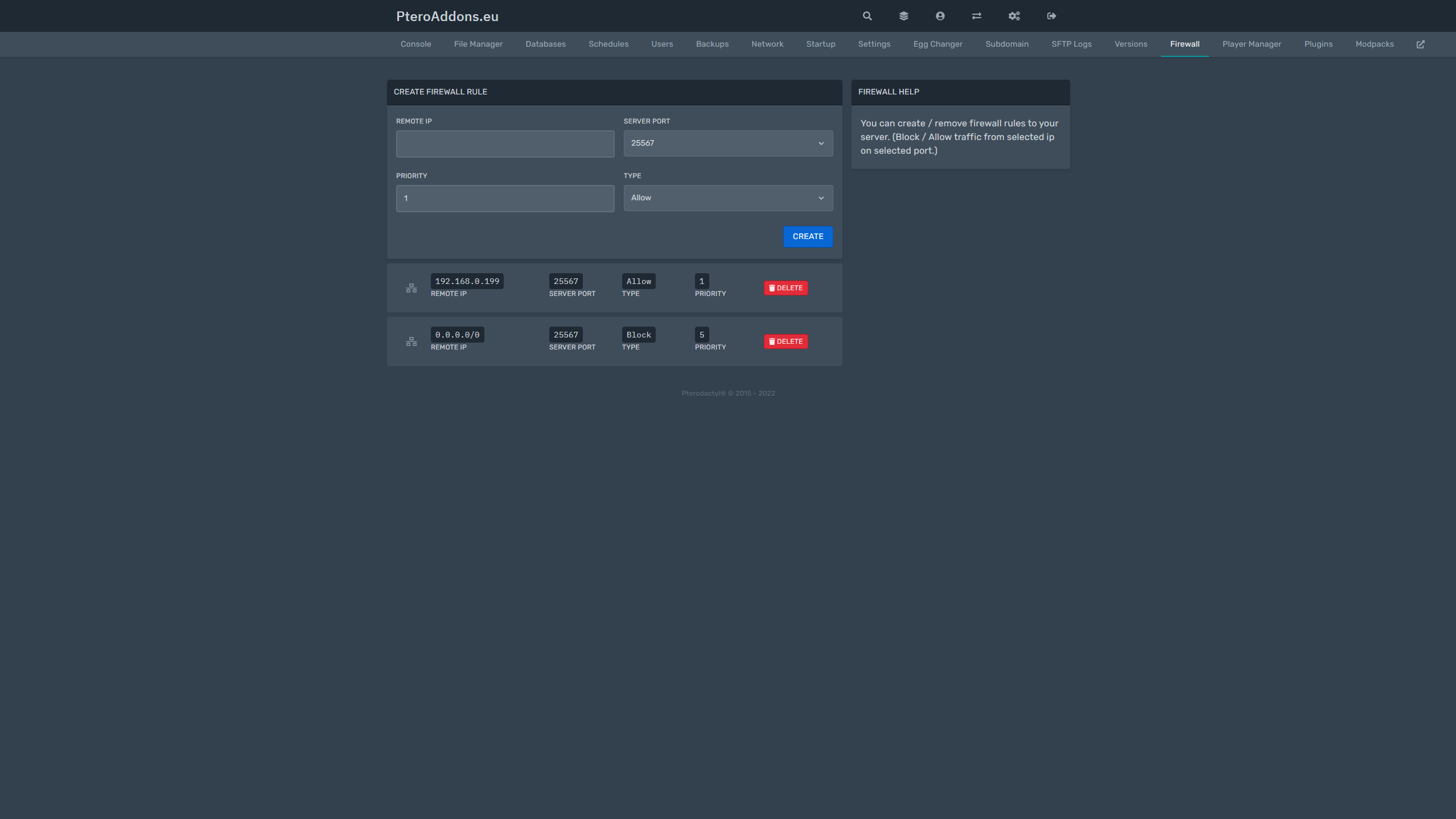The image size is (1456, 819).
Task: Open the account profile icon
Action: (x=940, y=16)
